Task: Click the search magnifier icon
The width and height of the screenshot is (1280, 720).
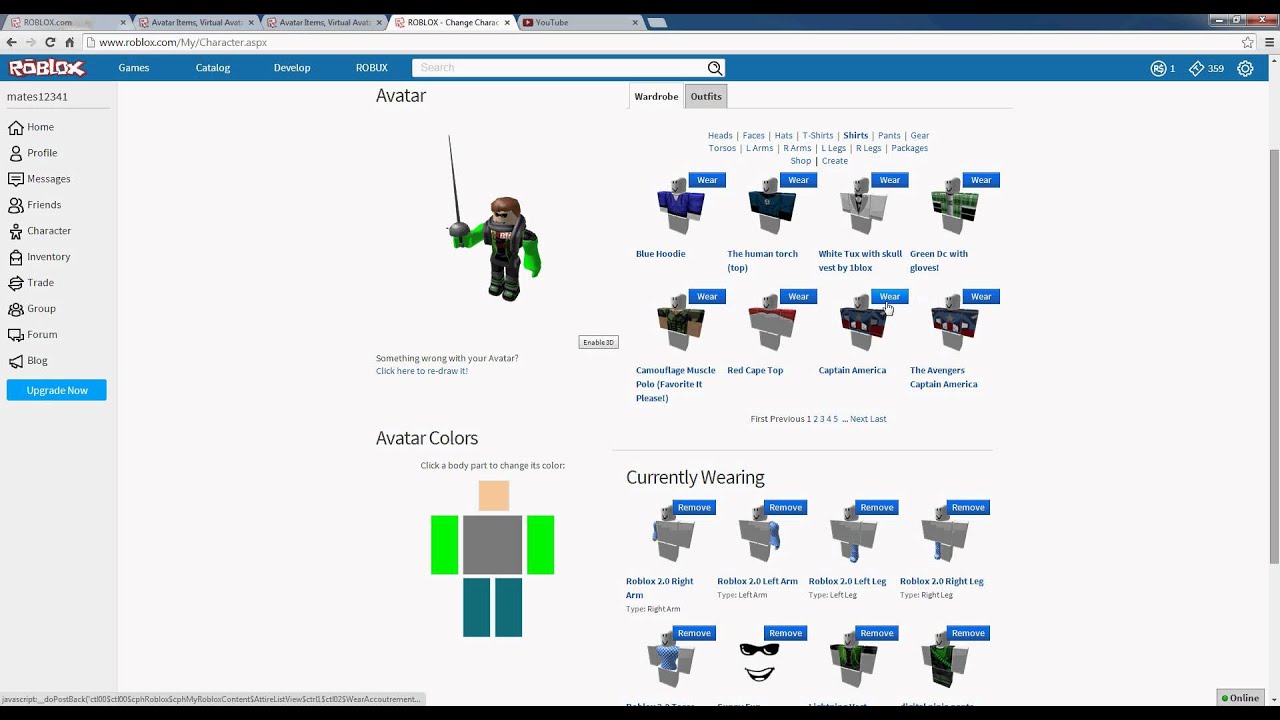Action: click(x=714, y=68)
